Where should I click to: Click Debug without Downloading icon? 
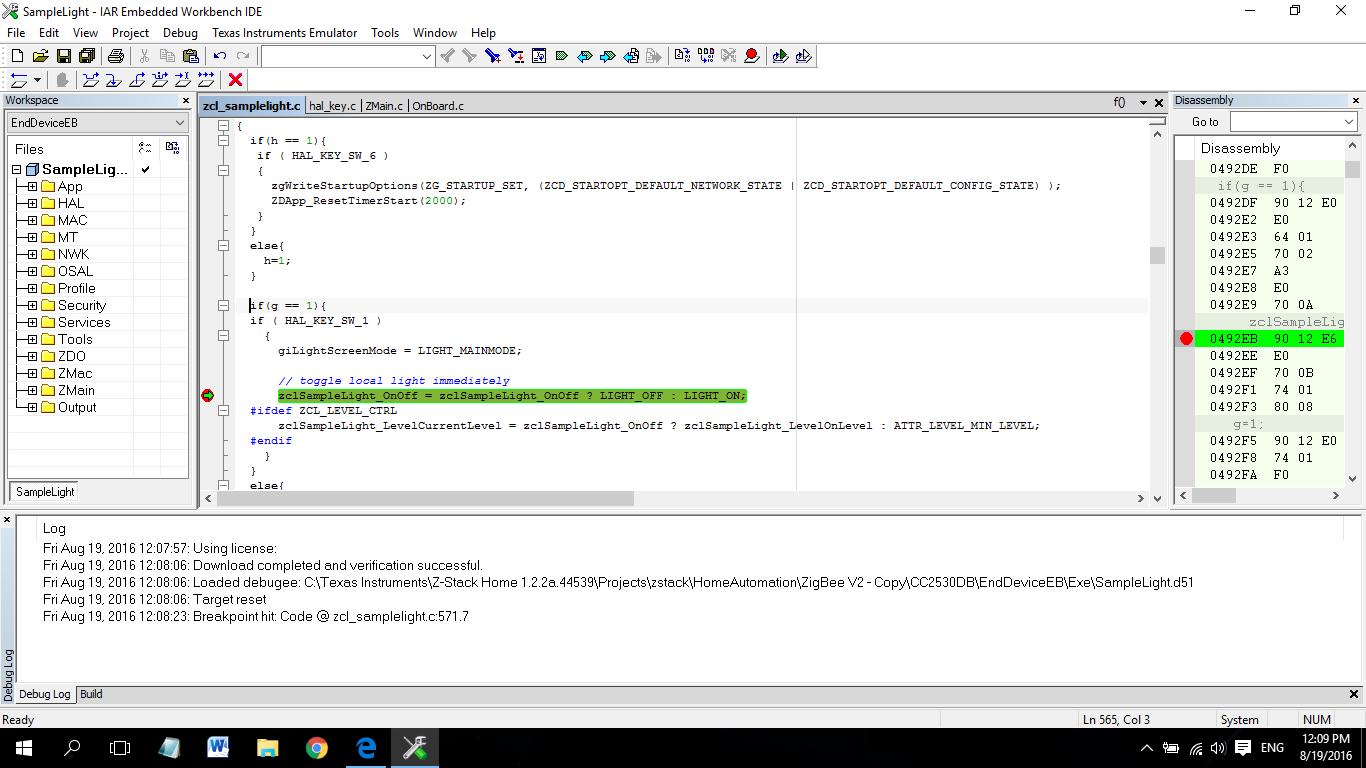804,56
